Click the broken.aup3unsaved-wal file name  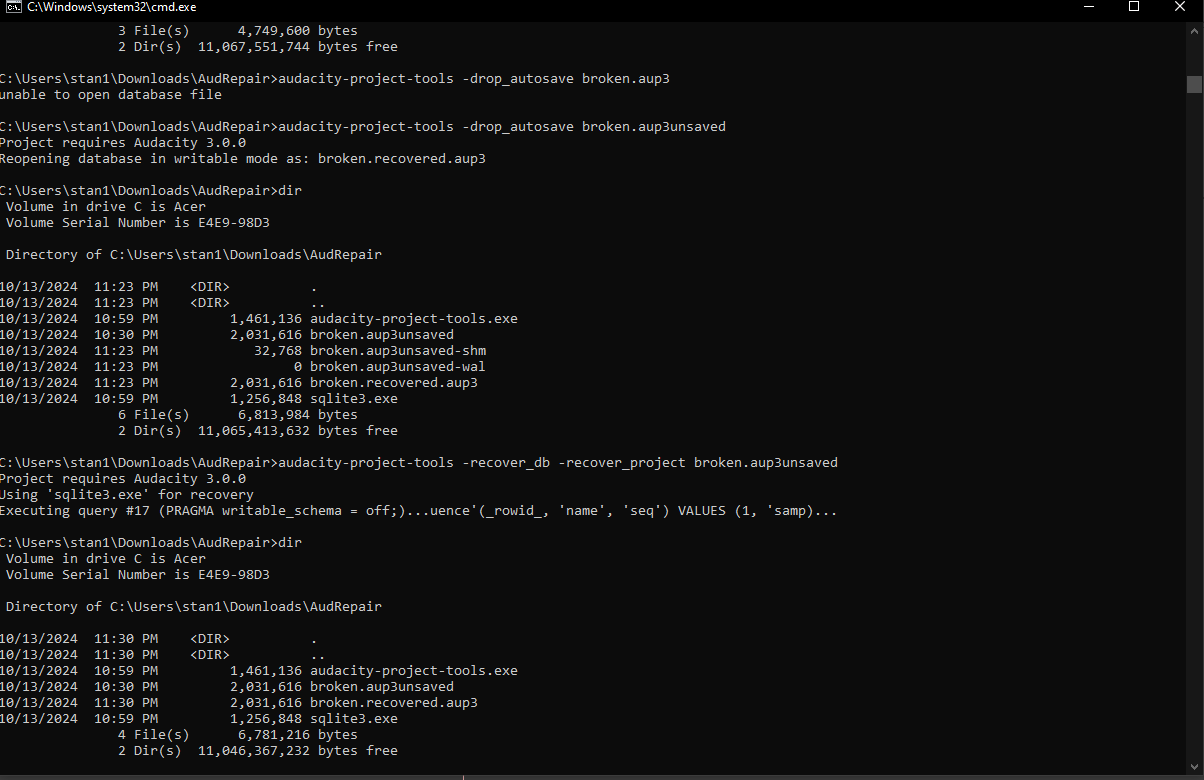(398, 367)
